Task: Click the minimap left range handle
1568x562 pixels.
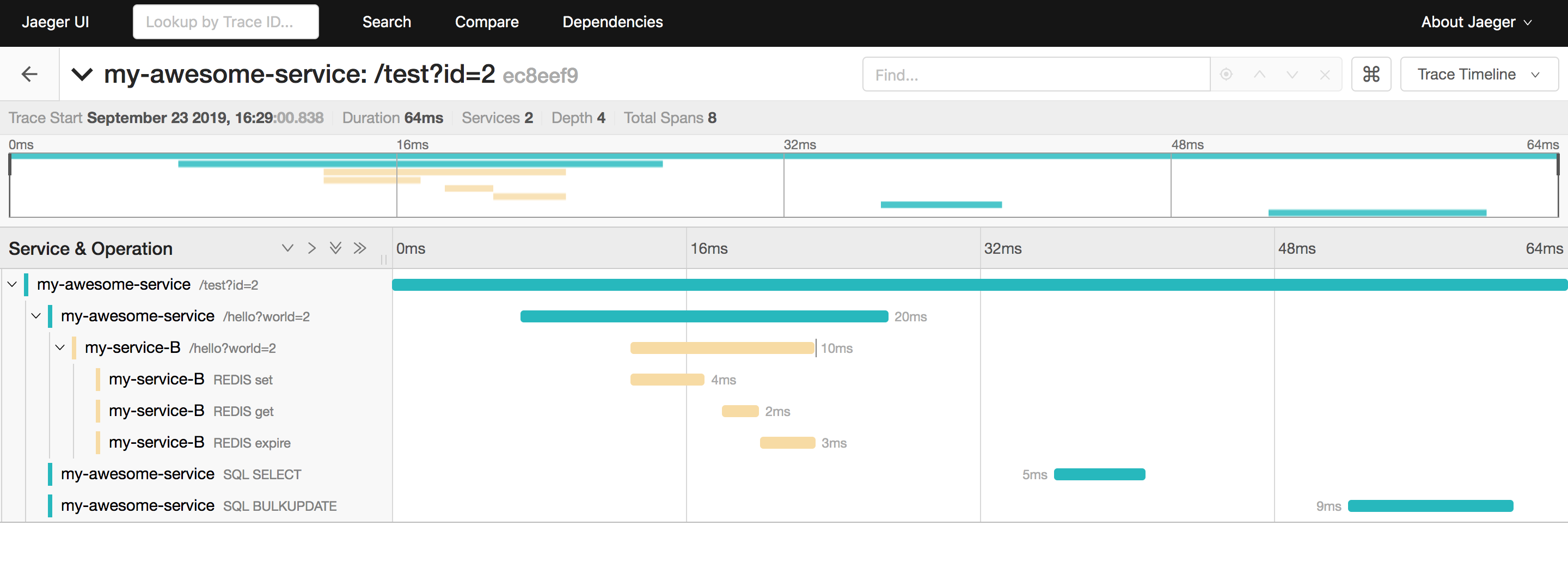Action: point(10,165)
